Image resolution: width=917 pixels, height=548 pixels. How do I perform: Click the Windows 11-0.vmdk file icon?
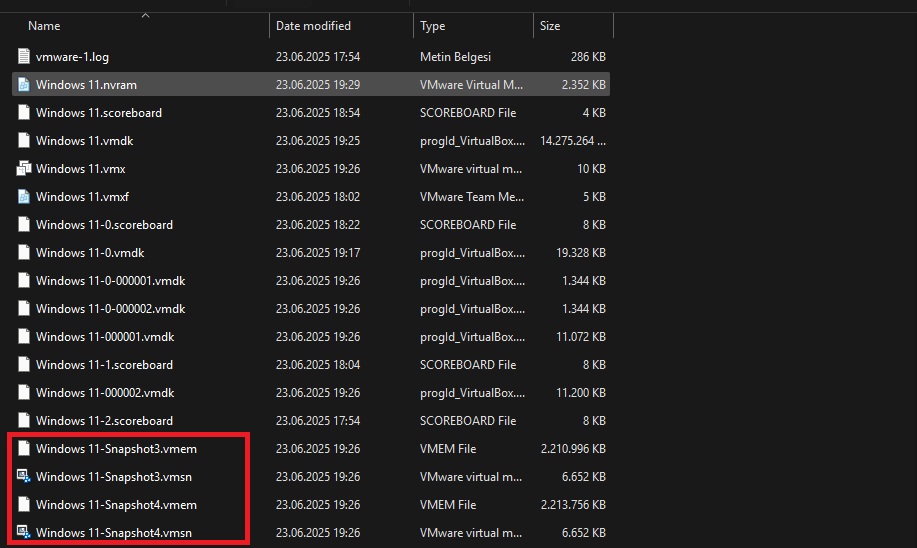click(23, 253)
